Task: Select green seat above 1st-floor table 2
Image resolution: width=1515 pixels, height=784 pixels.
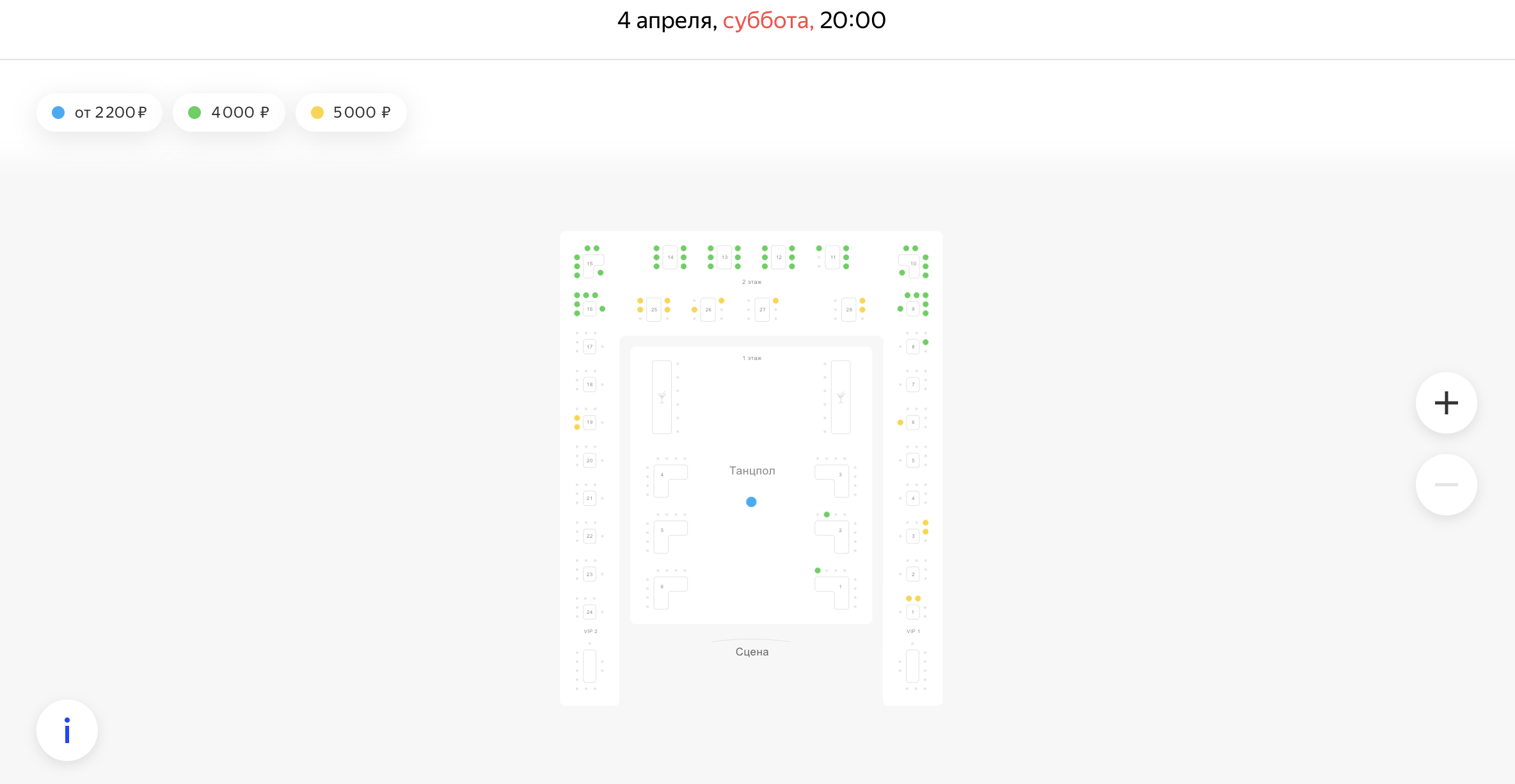Action: [x=827, y=515]
